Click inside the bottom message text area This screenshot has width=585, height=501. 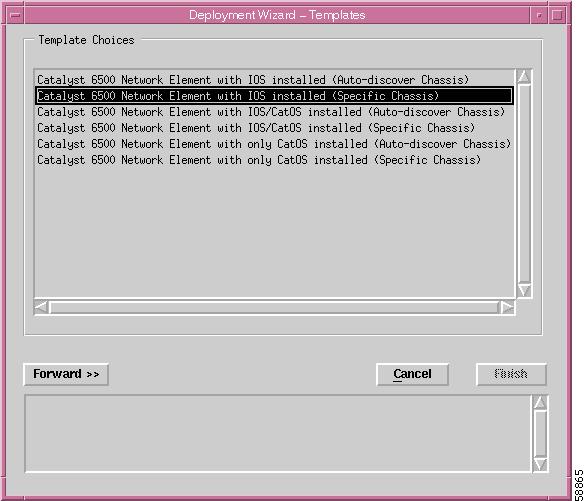pos(278,434)
